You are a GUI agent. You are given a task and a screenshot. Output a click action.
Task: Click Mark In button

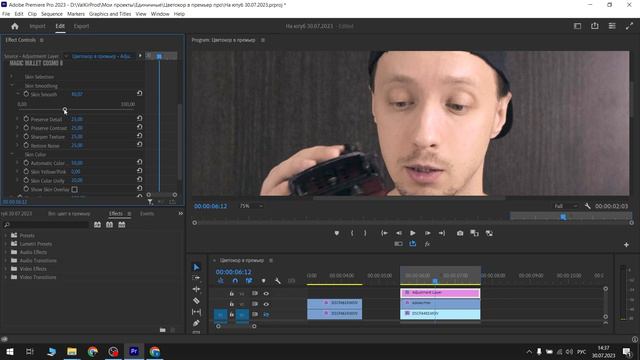(x=352, y=233)
